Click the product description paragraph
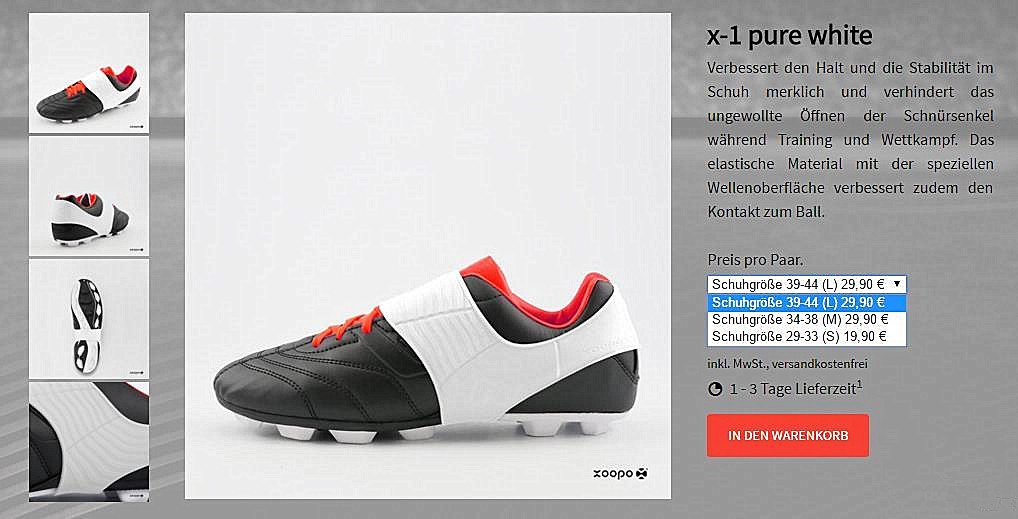Image resolution: width=1018 pixels, height=519 pixels. coord(850,140)
